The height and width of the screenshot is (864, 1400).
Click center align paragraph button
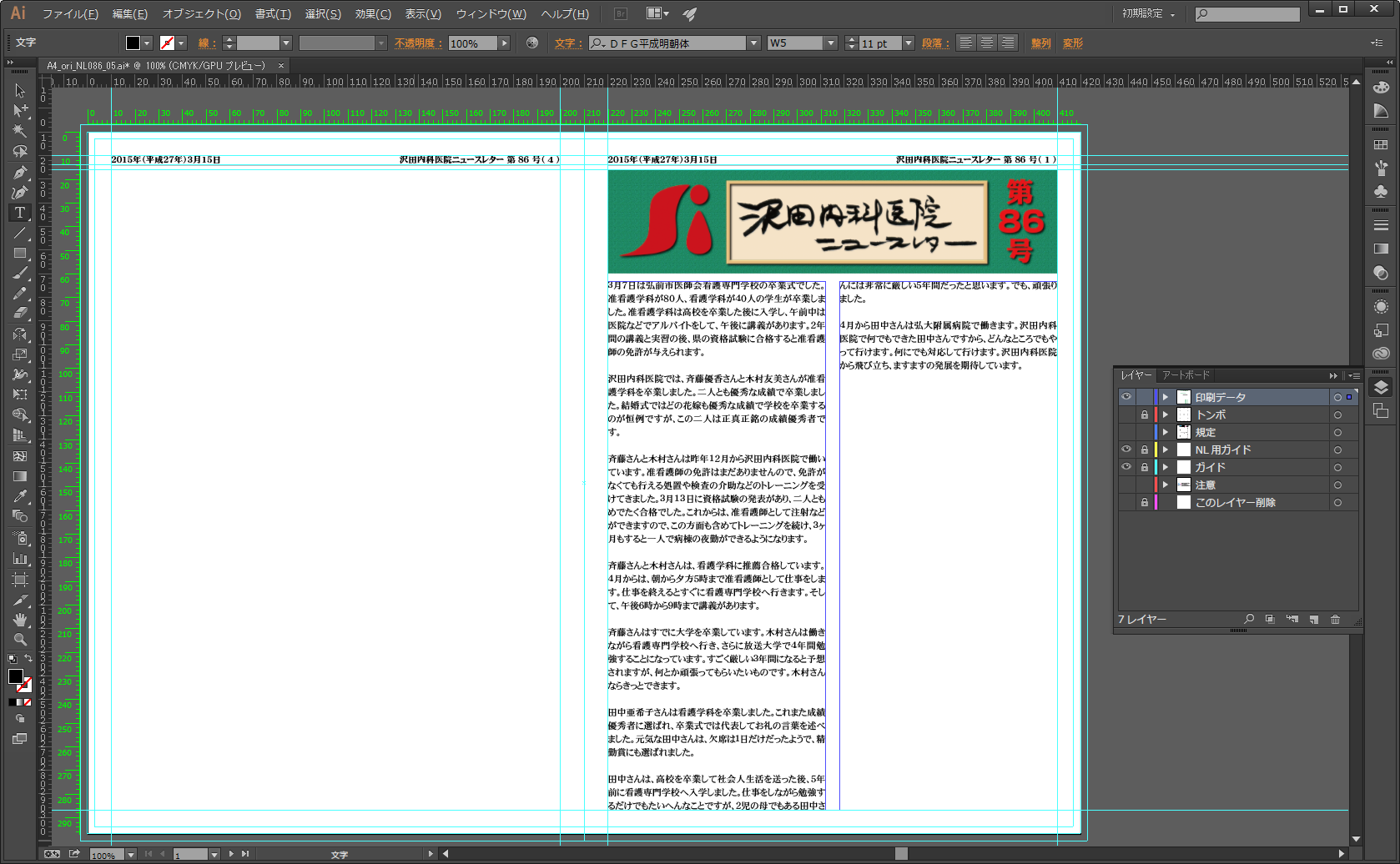point(986,43)
